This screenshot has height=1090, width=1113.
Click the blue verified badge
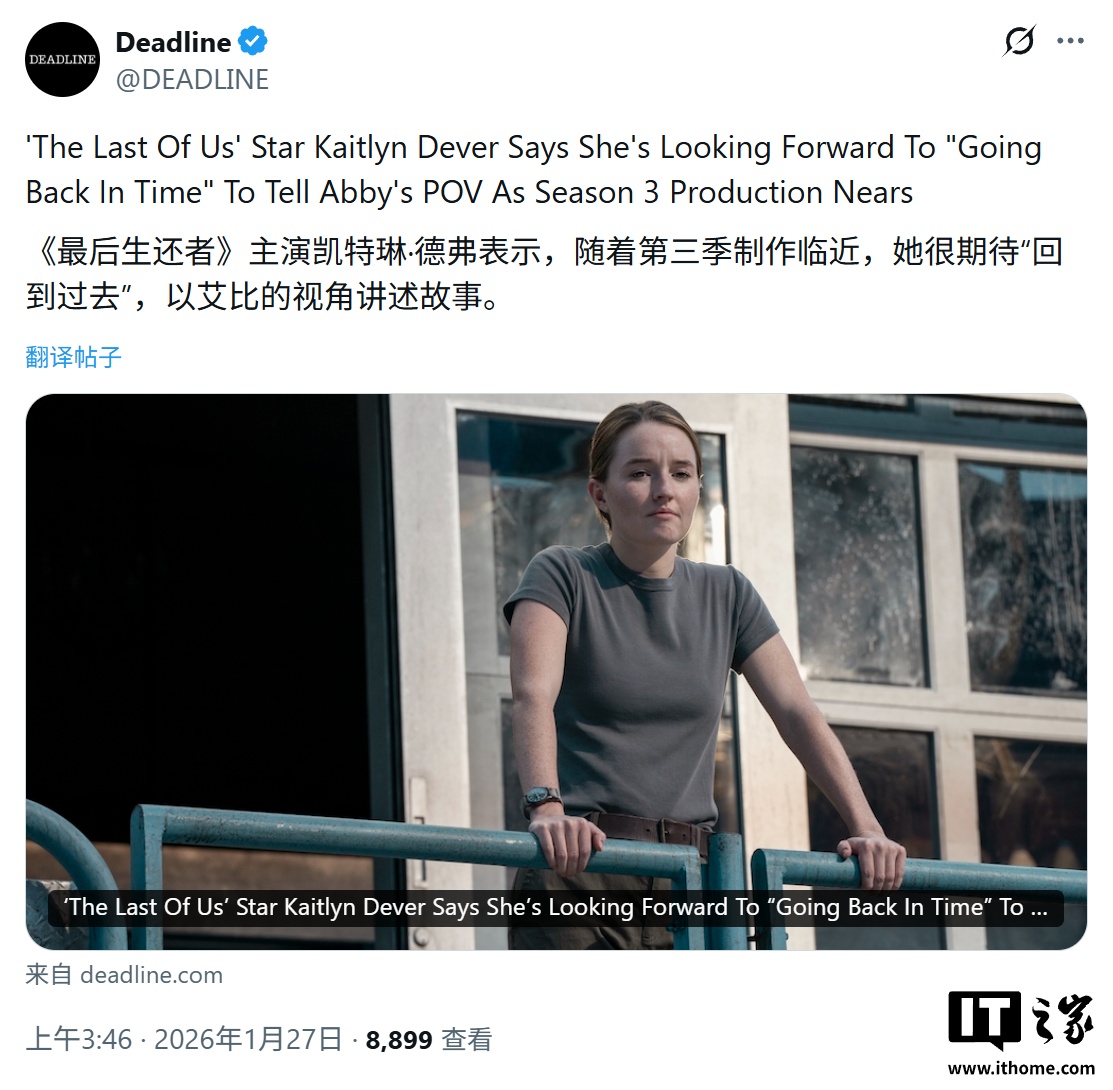tap(253, 41)
